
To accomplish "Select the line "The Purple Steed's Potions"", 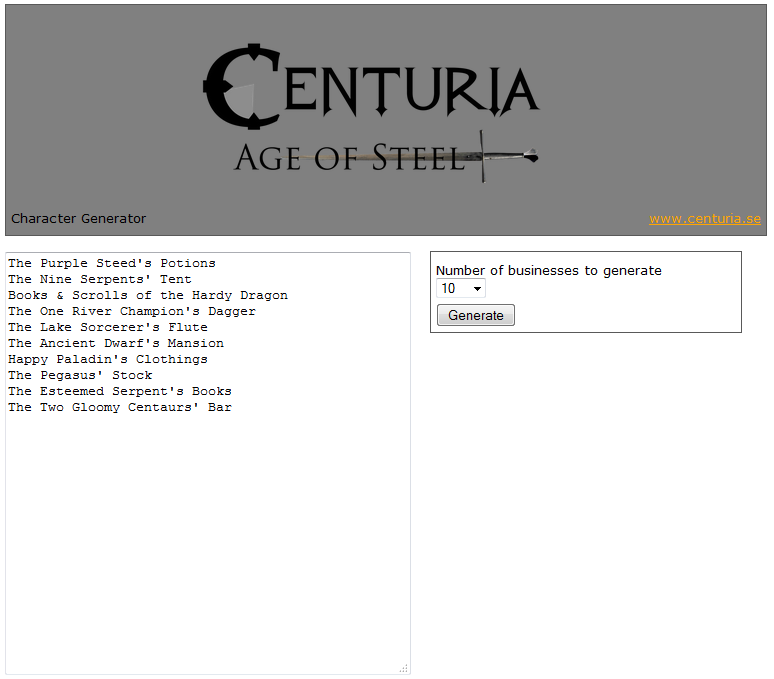I will pyautogui.click(x=112, y=264).
